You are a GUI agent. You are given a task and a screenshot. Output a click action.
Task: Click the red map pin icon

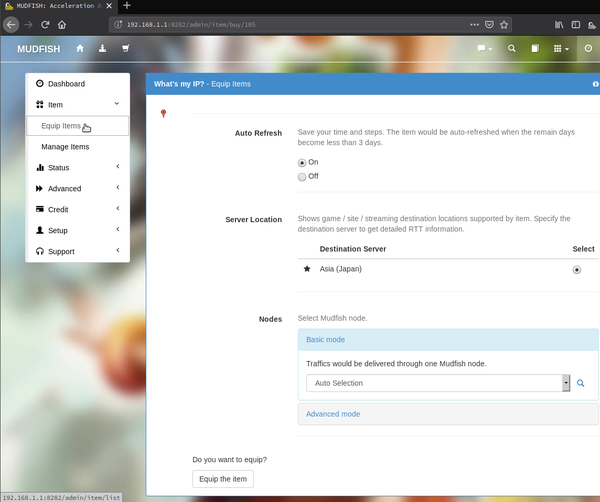164,114
